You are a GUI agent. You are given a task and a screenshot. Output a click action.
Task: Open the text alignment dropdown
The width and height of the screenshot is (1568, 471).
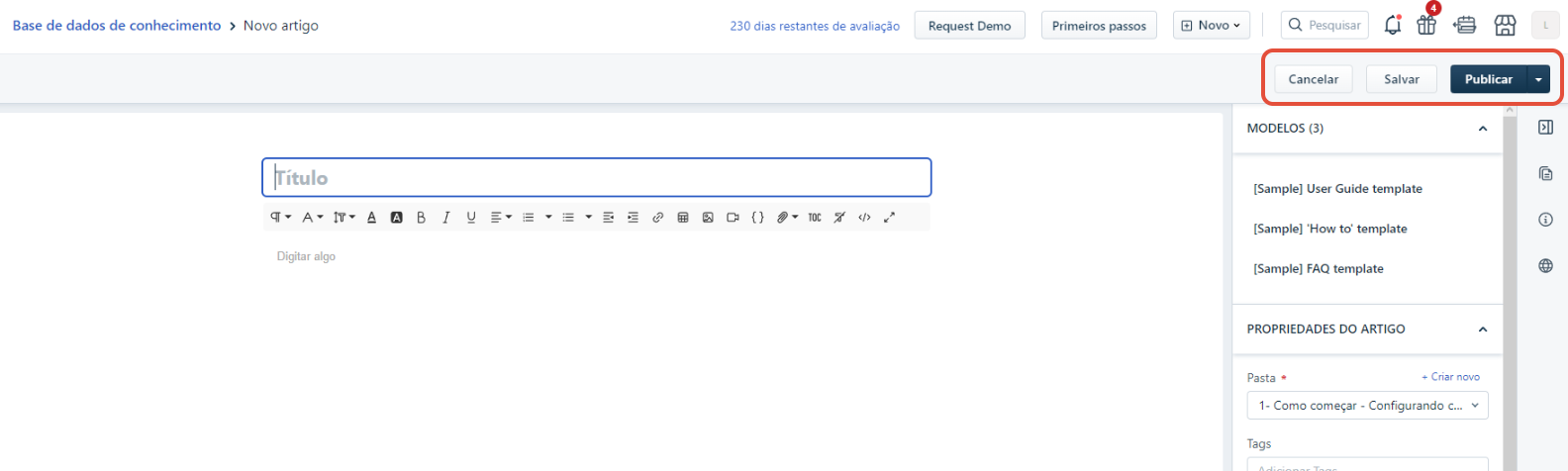(501, 218)
